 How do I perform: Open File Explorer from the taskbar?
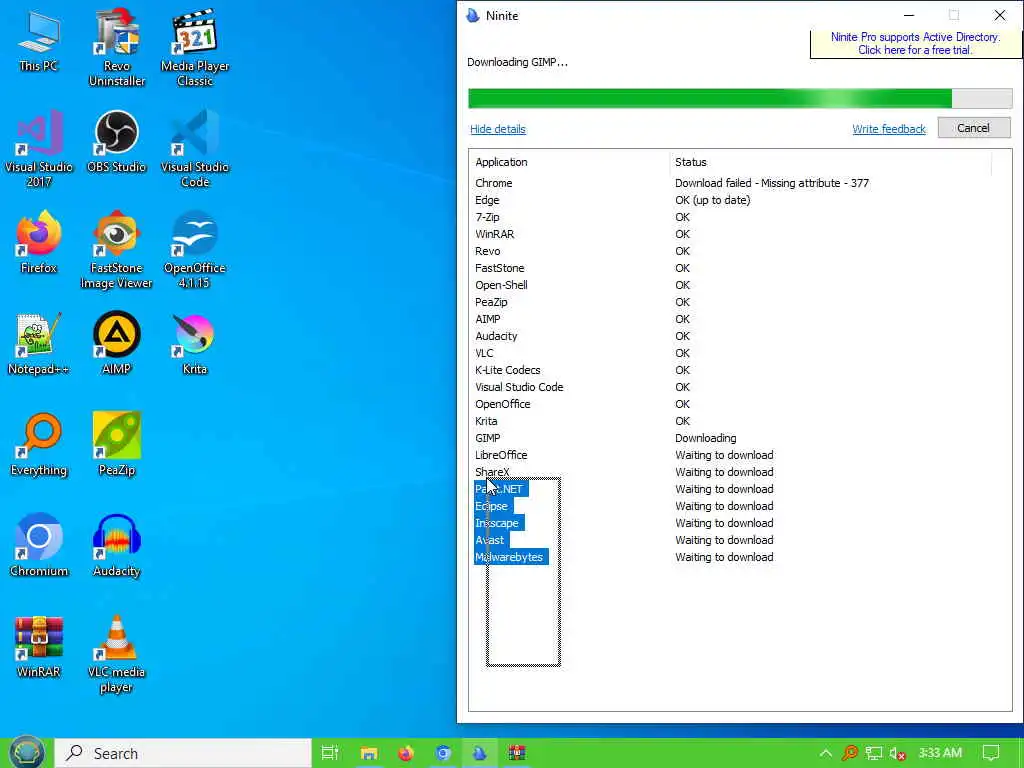tap(369, 753)
